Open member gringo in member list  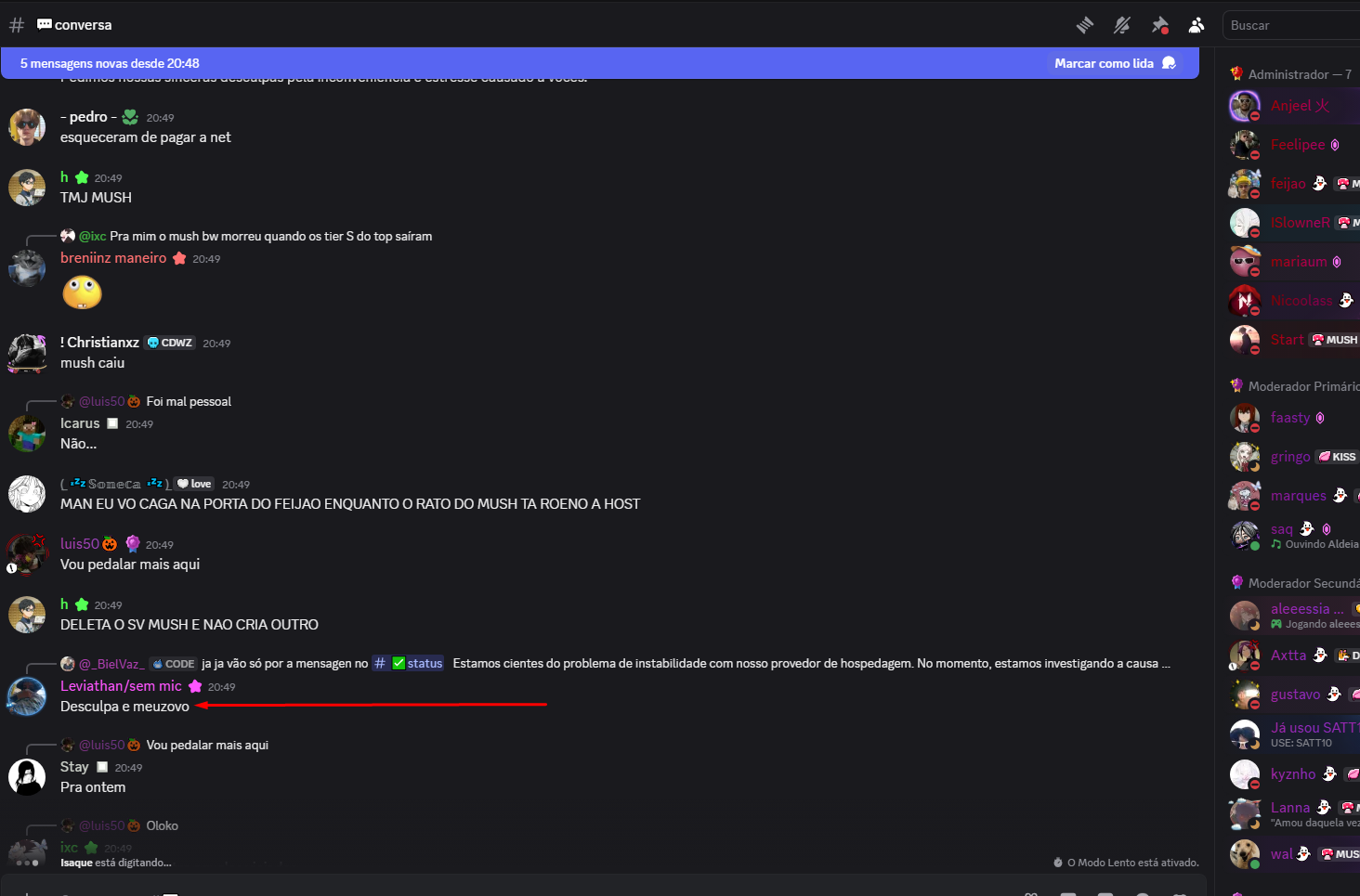(x=1293, y=457)
